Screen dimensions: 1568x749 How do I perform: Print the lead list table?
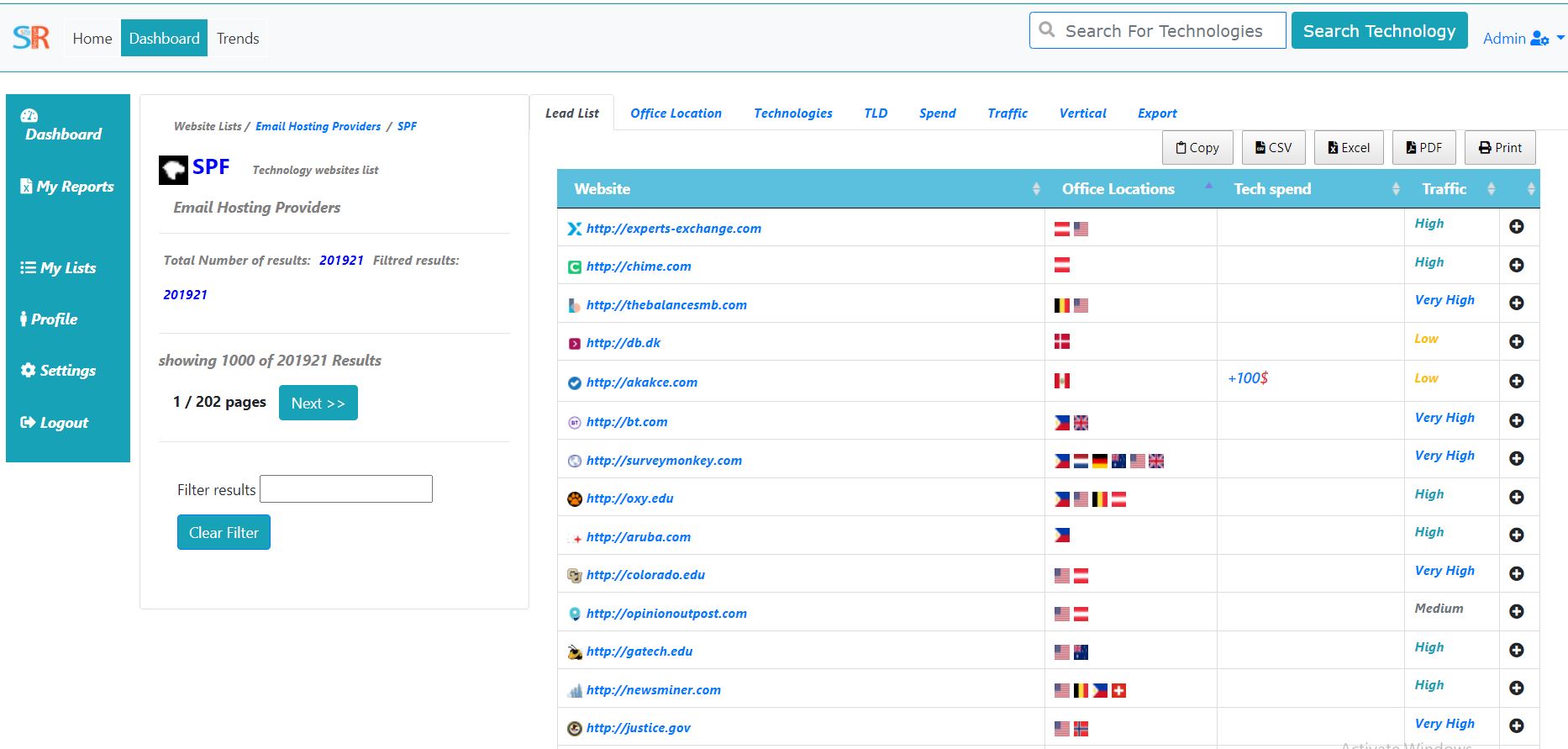[x=1500, y=148]
